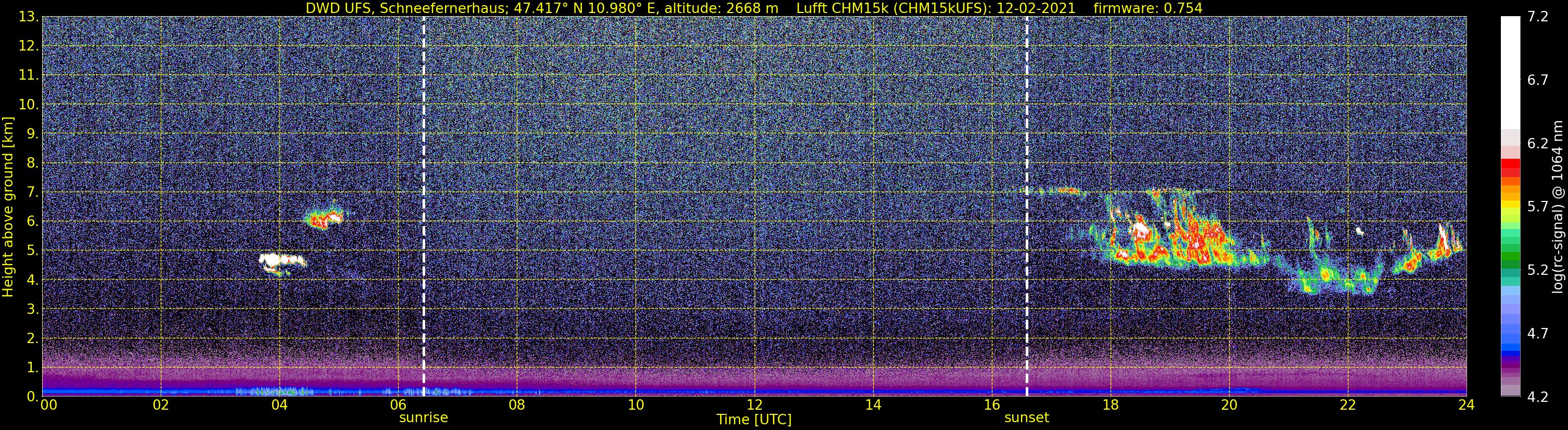Screen dimensions: 1568x430
Task: Click the colorbar tick value '4.2'
Action: pyautogui.click(x=1538, y=397)
